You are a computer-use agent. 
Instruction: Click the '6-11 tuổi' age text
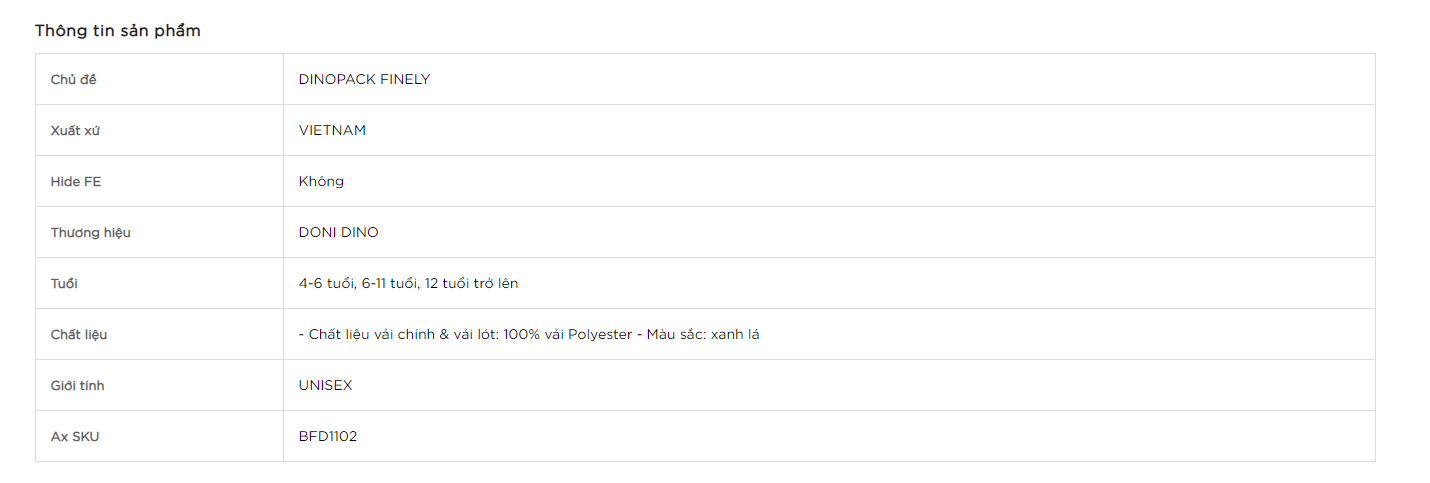click(389, 283)
